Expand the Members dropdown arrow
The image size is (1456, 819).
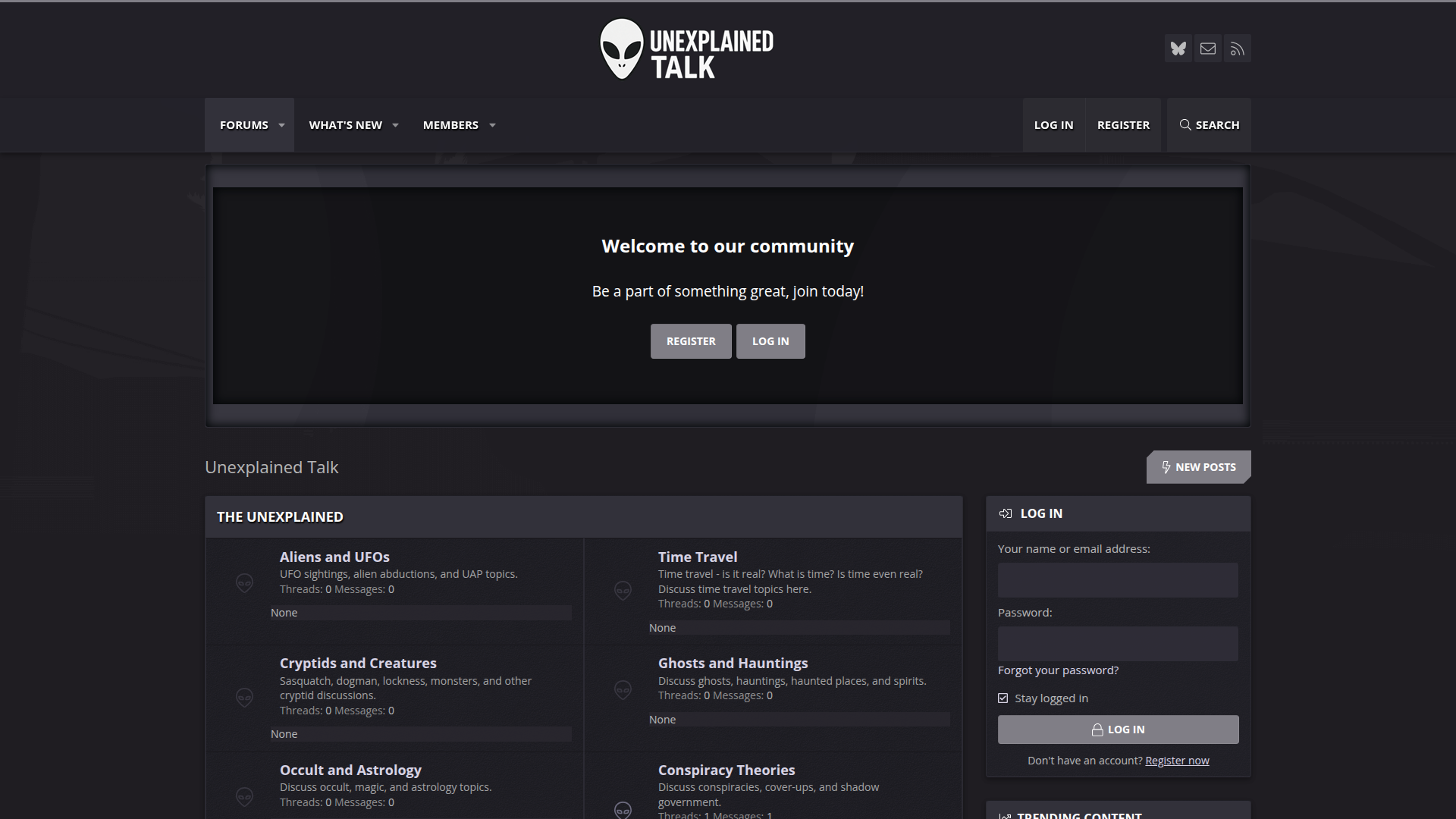coord(492,125)
